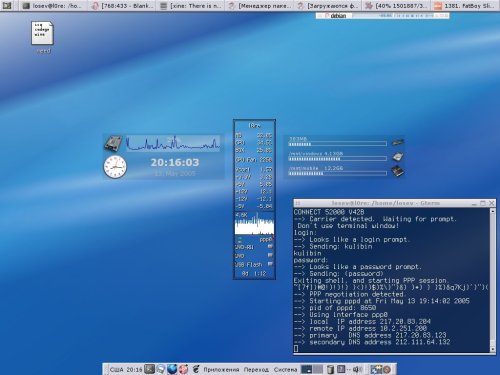
Task: Launch the terminal icon in the bottom panel
Action: (150, 369)
